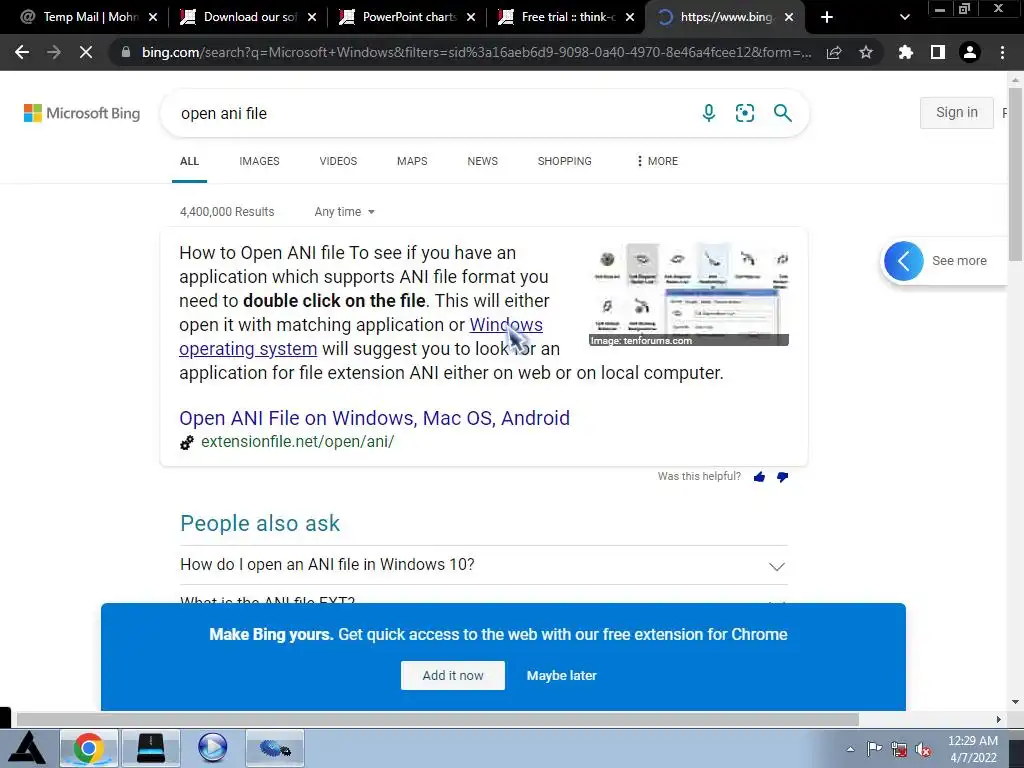Open a new browser tab with plus
Screen dimensions: 1024x768
point(827,17)
